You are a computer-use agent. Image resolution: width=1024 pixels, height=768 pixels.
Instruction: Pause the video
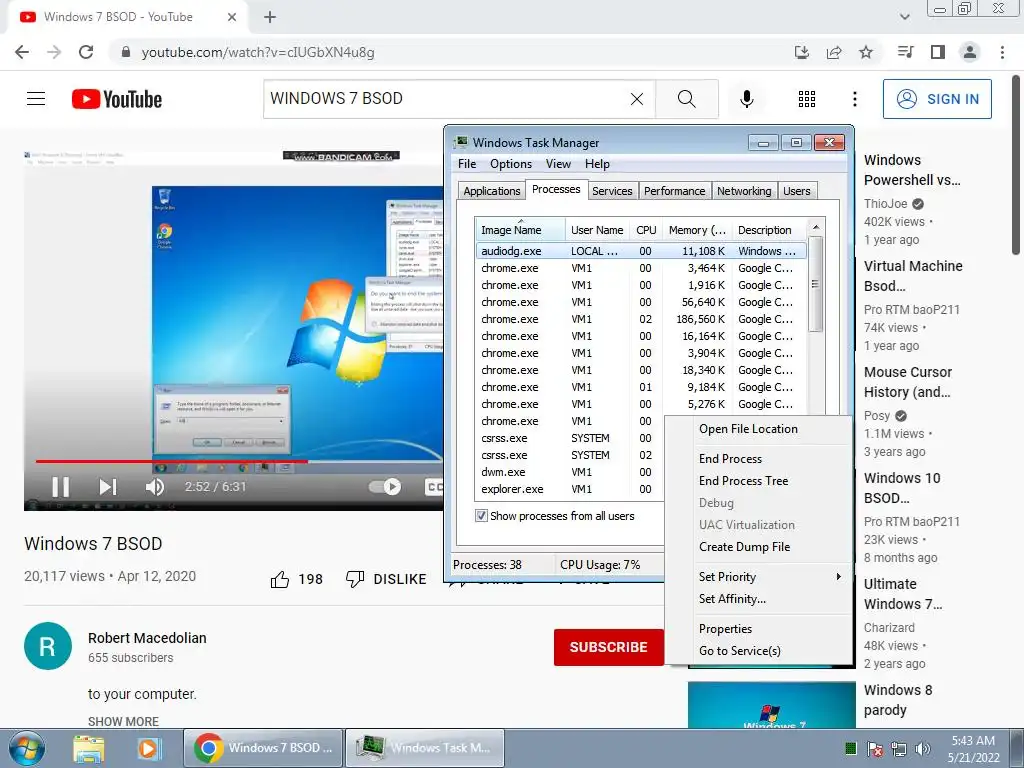click(61, 487)
